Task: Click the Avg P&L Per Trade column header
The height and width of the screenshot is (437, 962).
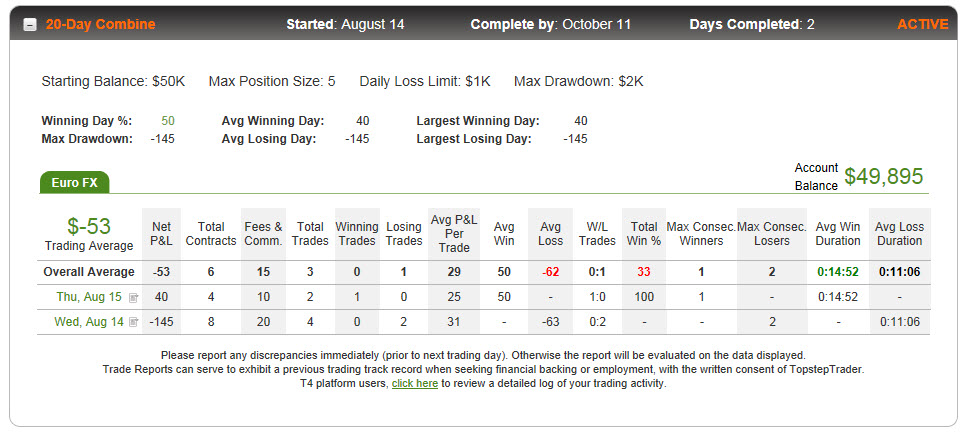Action: (x=454, y=234)
